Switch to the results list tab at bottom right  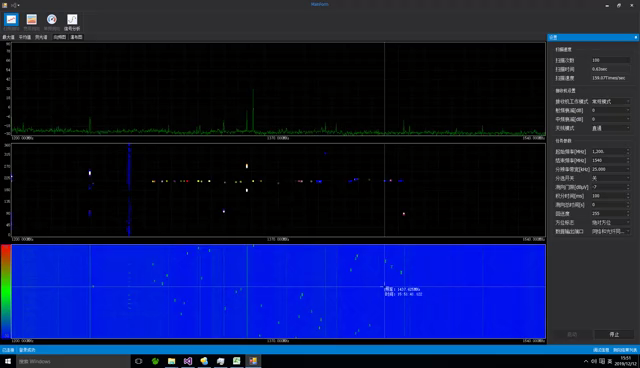[625, 350]
